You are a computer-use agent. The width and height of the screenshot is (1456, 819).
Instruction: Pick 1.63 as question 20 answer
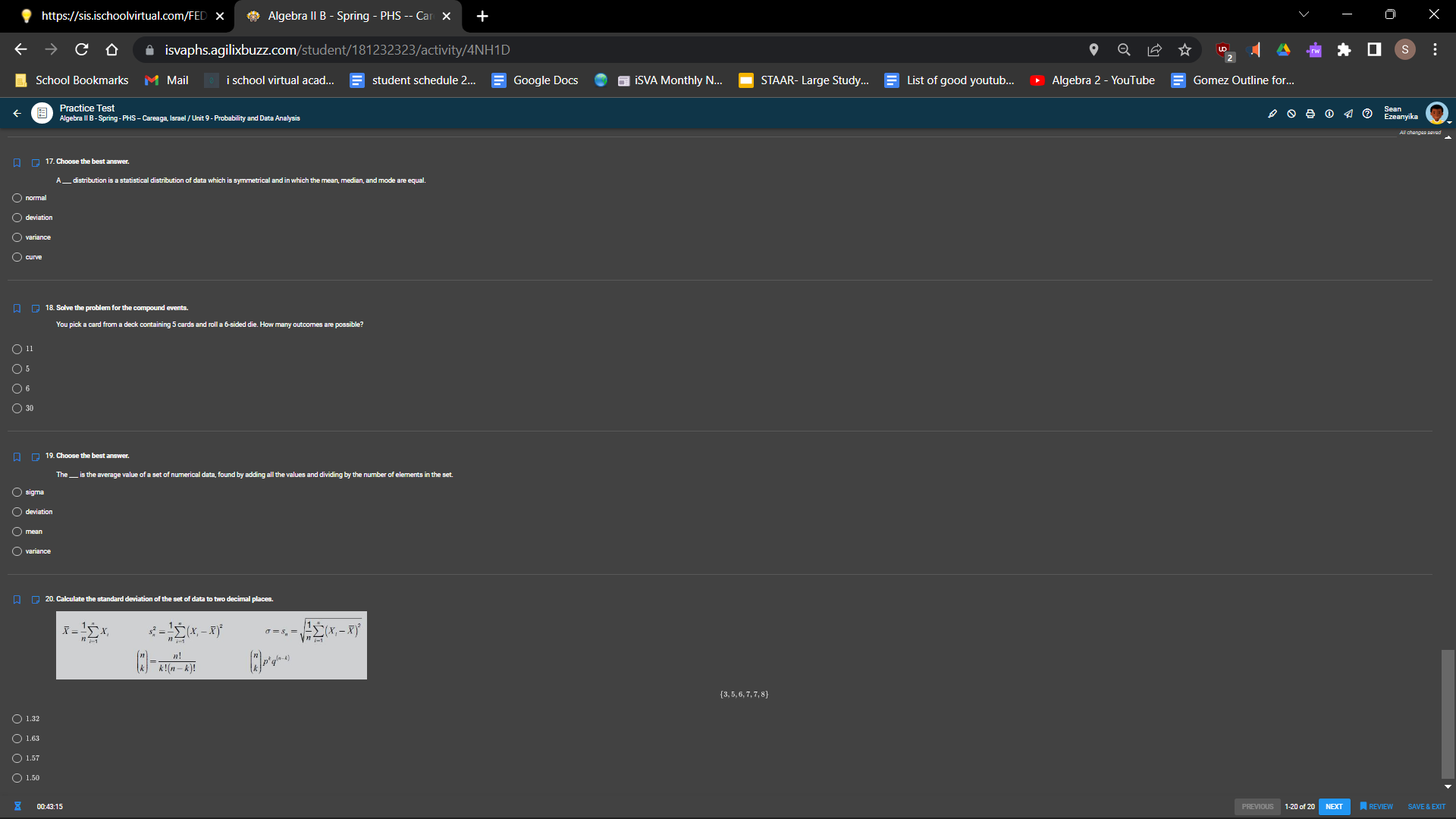[17, 739]
